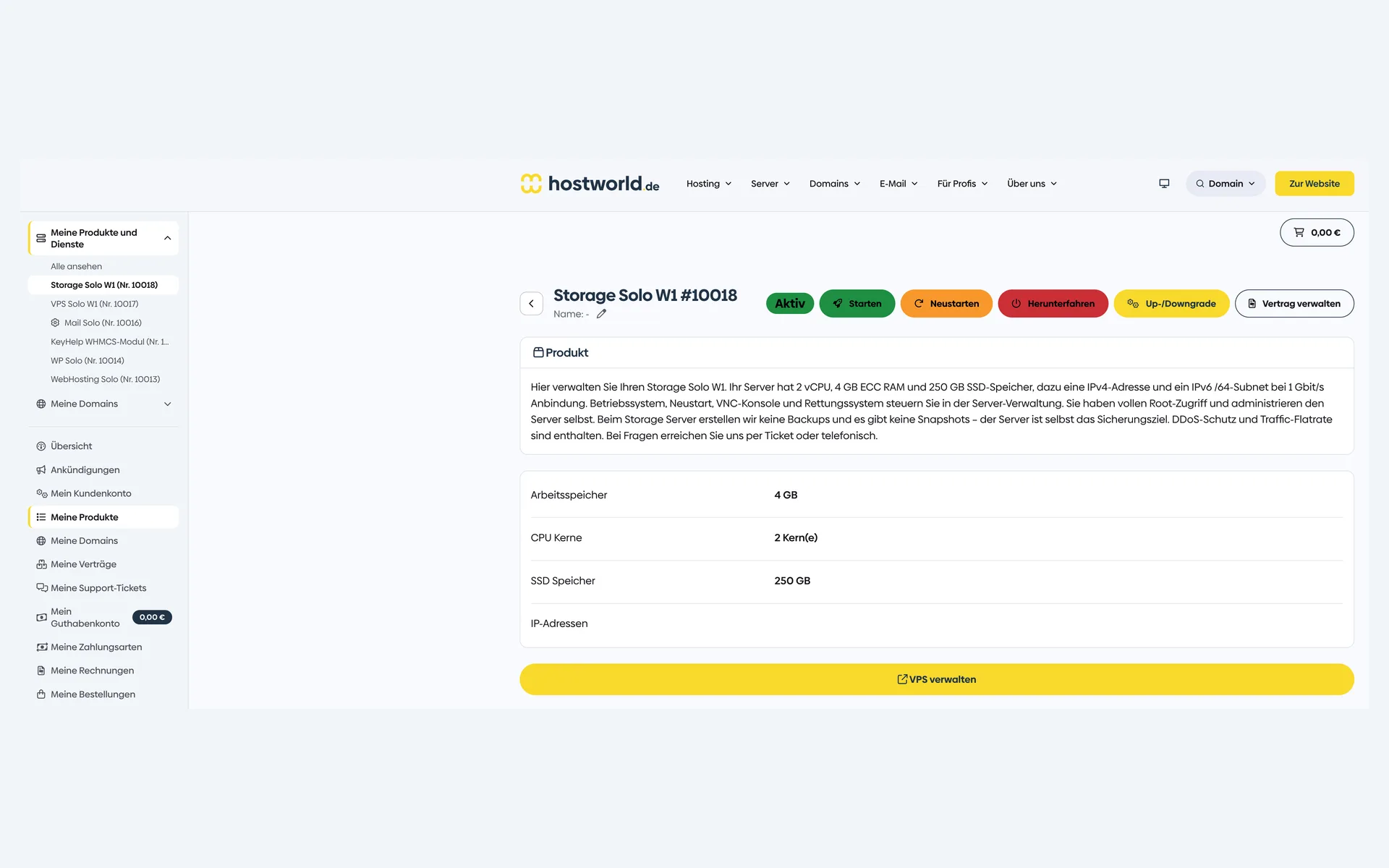
Task: Click the Meine Verträge icon
Action: [41, 564]
